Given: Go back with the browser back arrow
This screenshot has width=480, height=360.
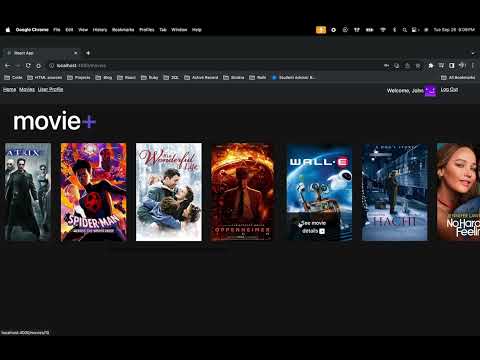Looking at the screenshot, I should click(8, 66).
